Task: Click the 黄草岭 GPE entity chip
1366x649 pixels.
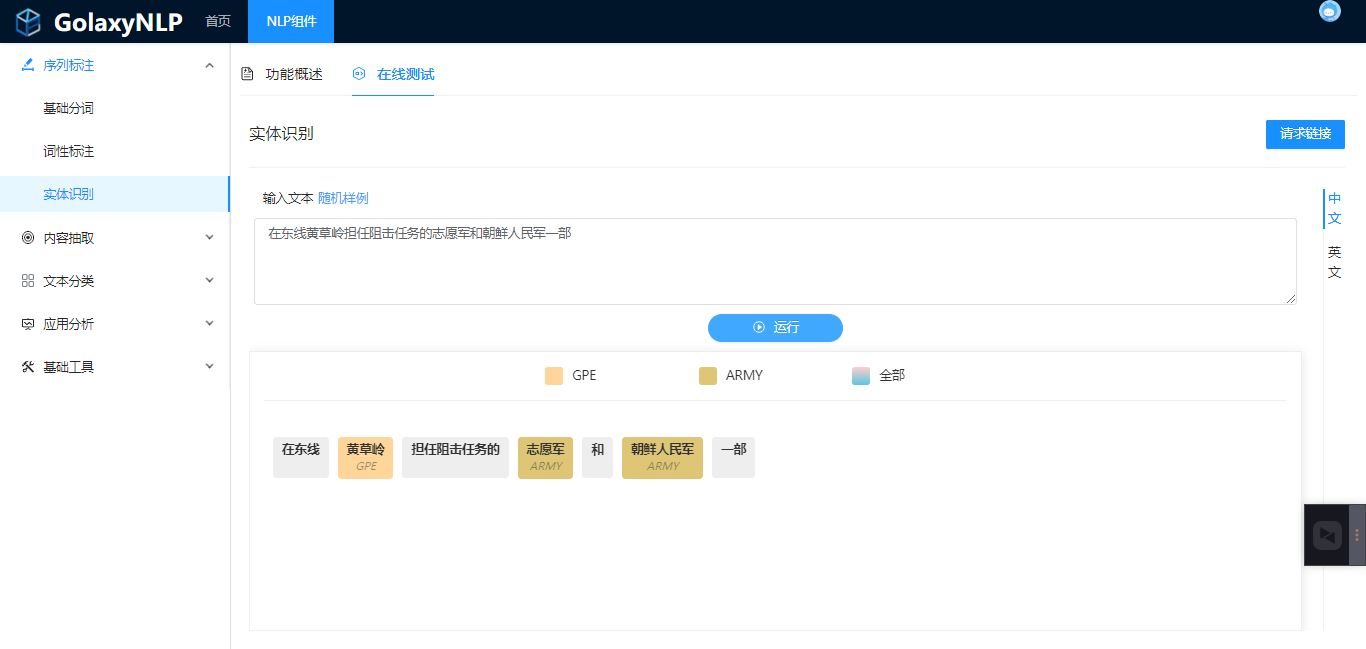Action: tap(365, 458)
